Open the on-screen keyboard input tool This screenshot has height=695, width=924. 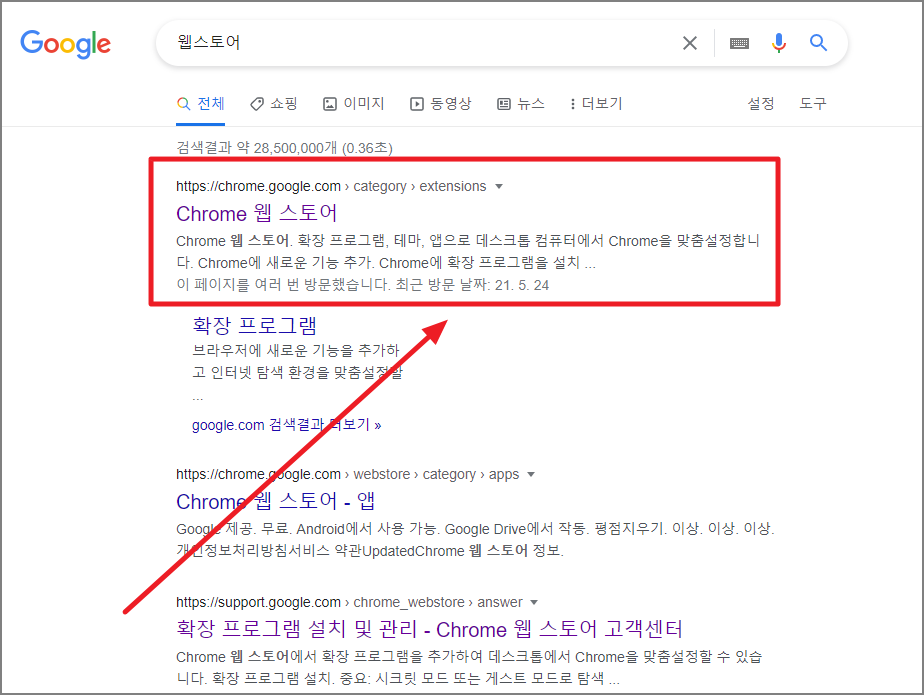coord(739,43)
